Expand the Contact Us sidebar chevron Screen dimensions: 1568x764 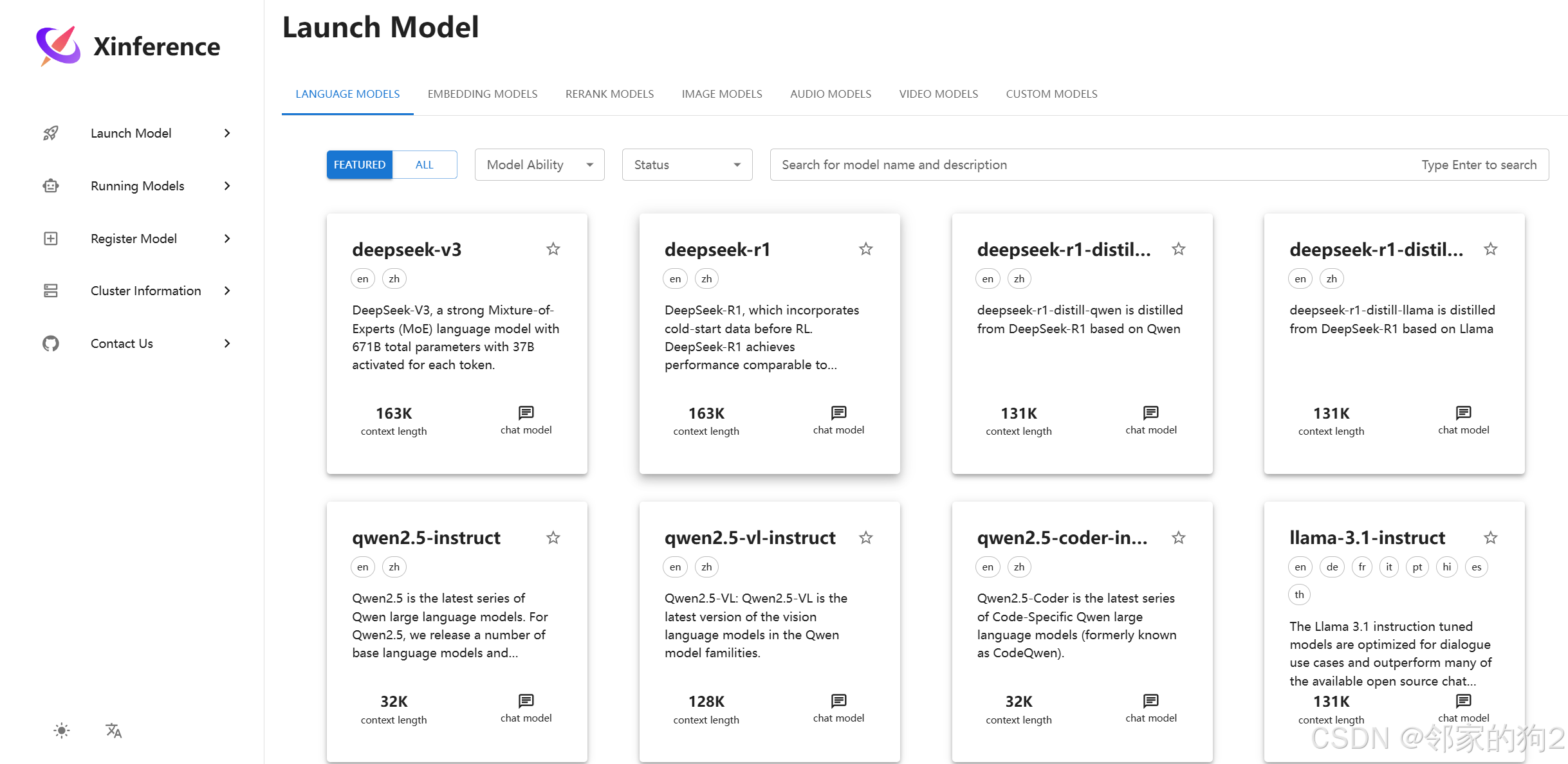[227, 343]
